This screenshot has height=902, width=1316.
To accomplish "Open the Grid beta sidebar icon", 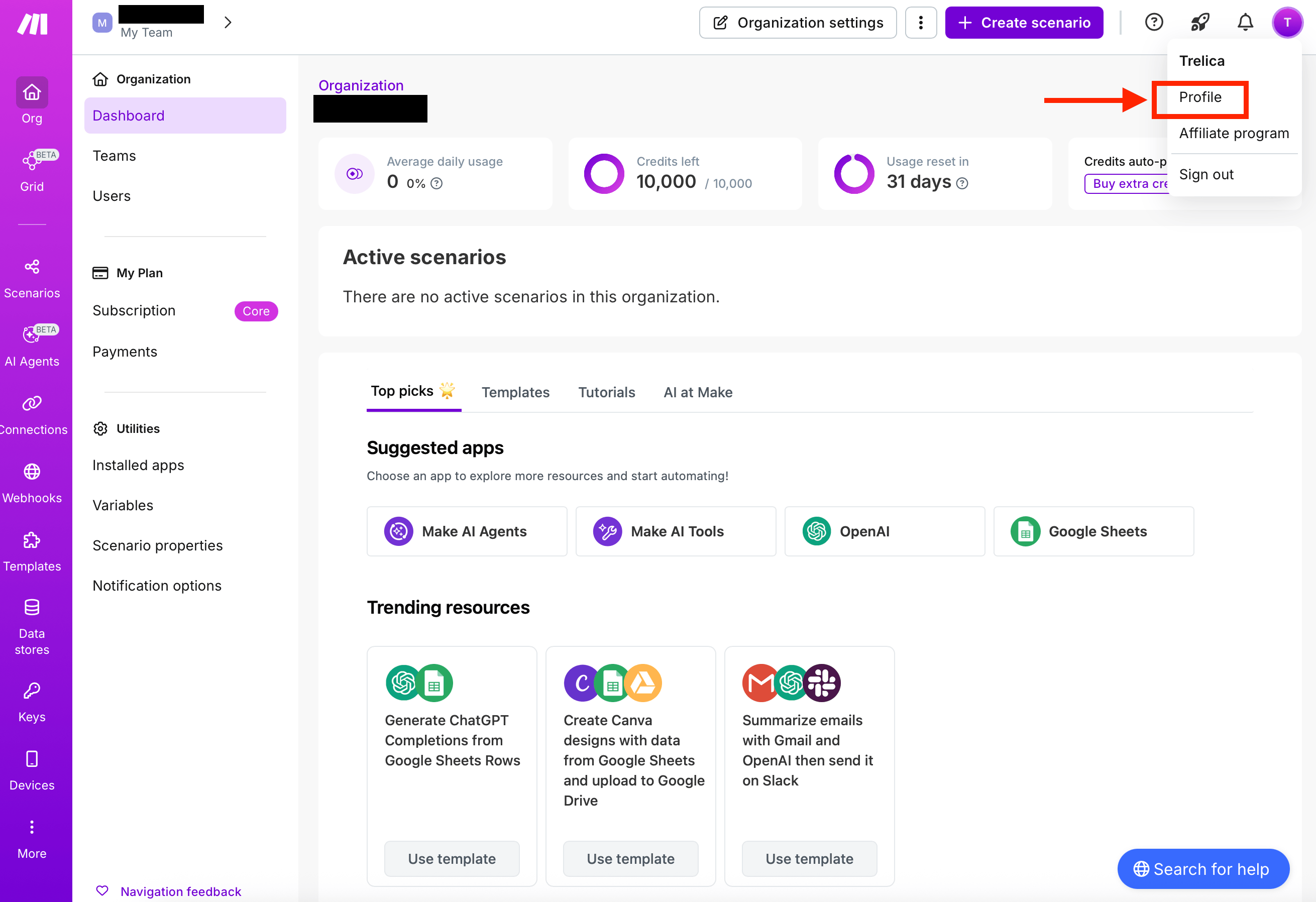I will pos(32,171).
